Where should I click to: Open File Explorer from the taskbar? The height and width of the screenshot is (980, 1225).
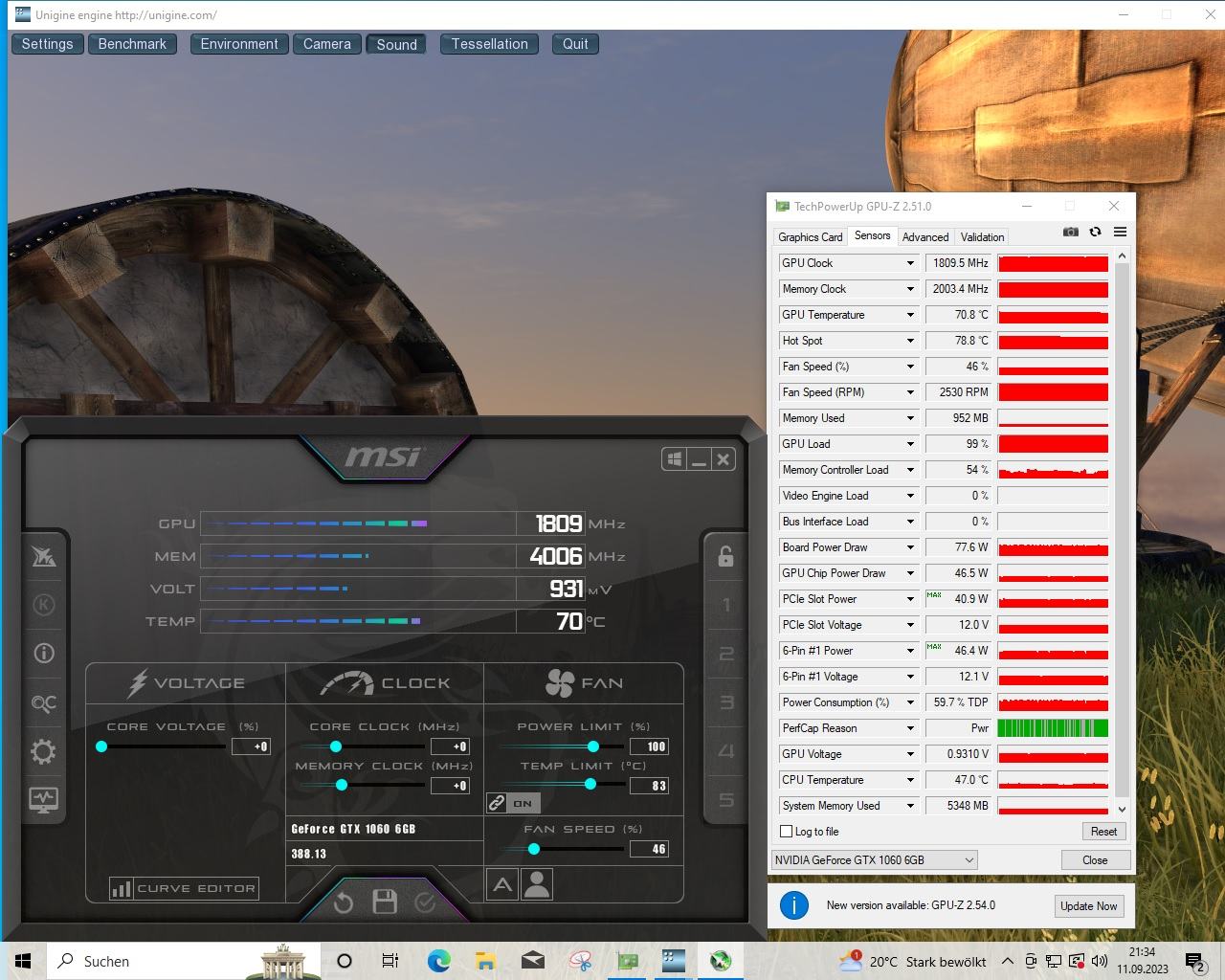(x=485, y=961)
